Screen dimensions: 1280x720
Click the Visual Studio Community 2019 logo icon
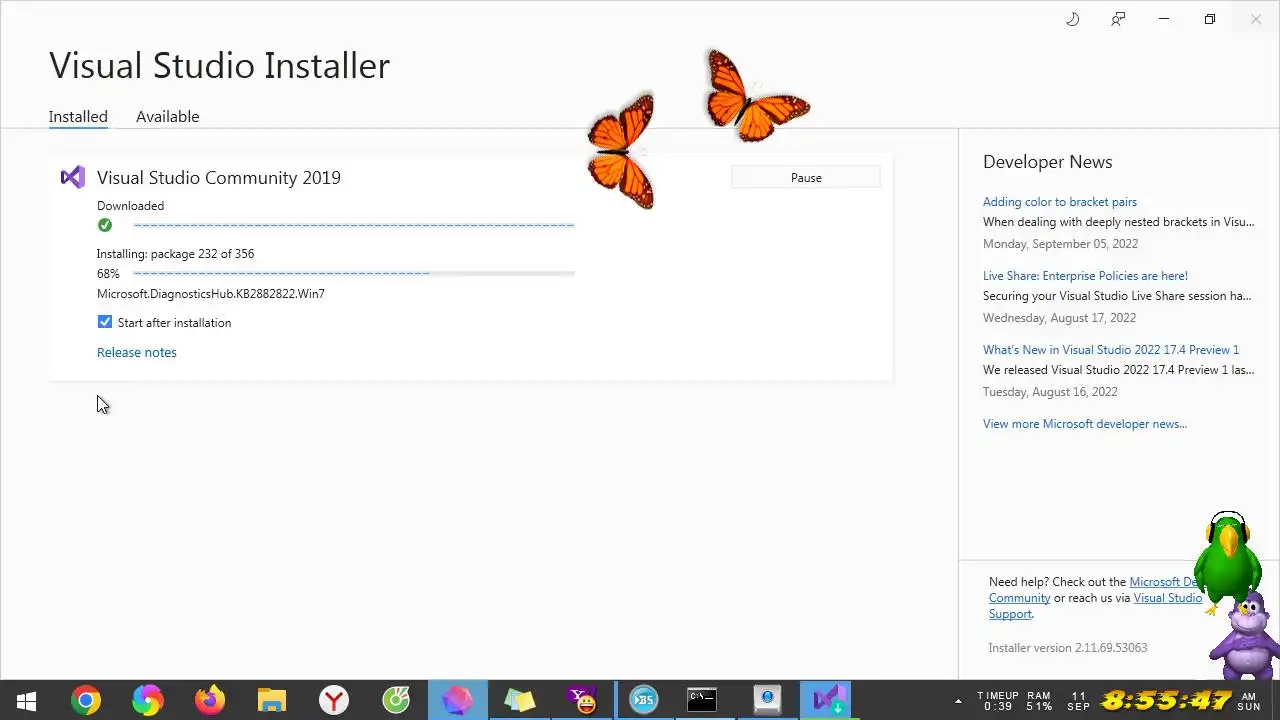tap(72, 178)
